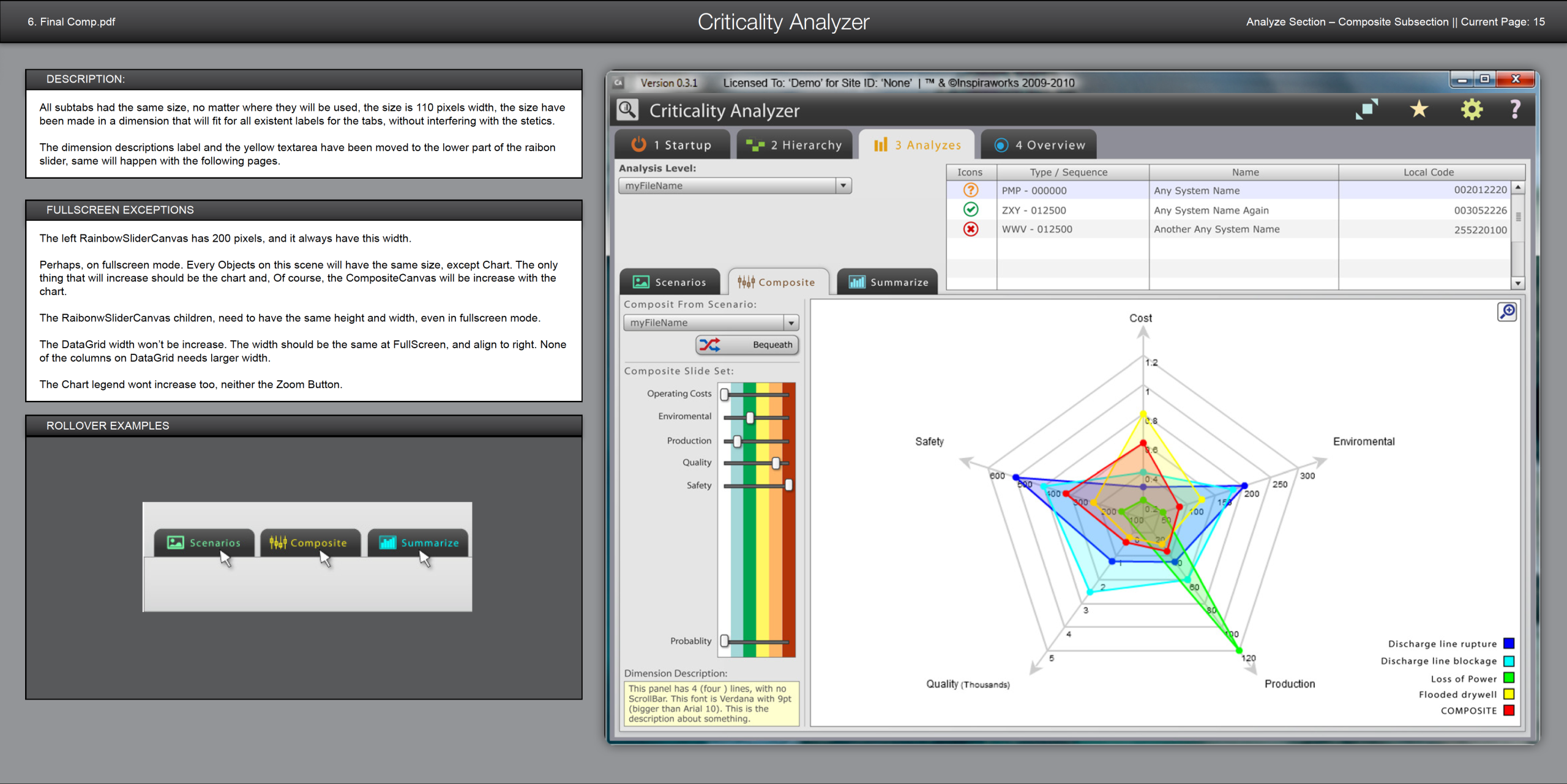This screenshot has height=784, width=1567.
Task: Expand the Analysis Level dropdown arrow
Action: pyautogui.click(x=843, y=185)
